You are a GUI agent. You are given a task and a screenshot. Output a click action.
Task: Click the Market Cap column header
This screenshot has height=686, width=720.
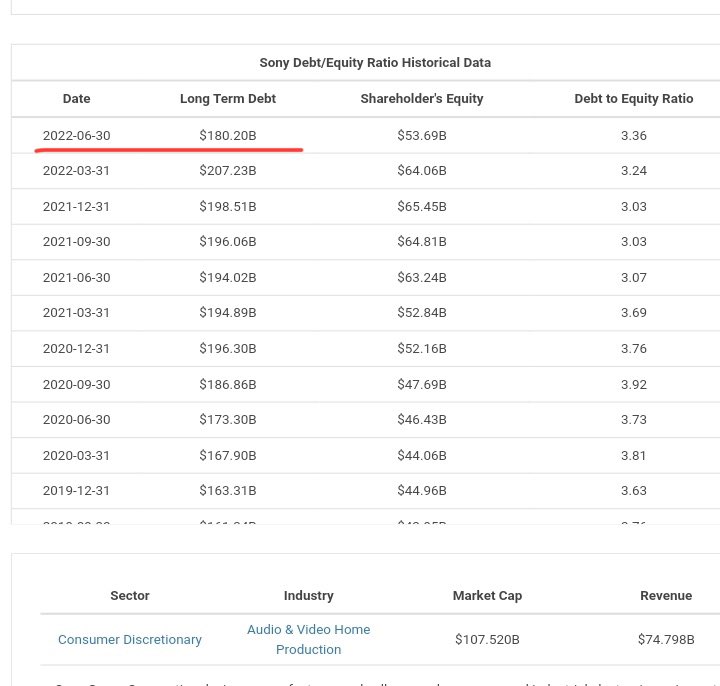[487, 596]
